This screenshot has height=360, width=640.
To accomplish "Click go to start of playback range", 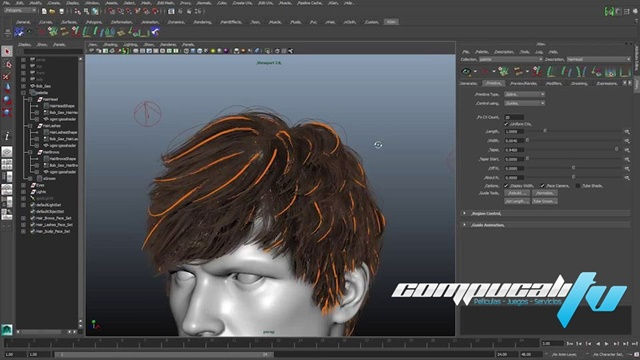I will coord(569,344).
